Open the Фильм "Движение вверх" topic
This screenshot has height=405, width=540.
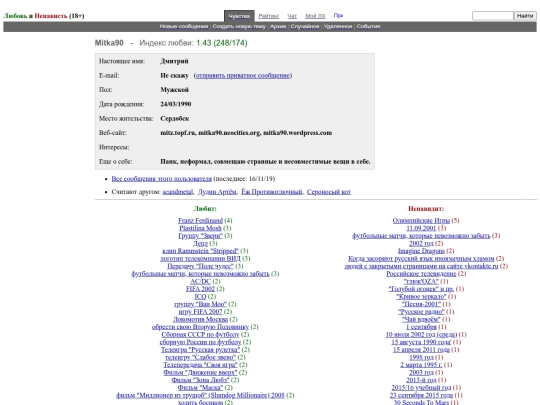[x=200, y=372]
